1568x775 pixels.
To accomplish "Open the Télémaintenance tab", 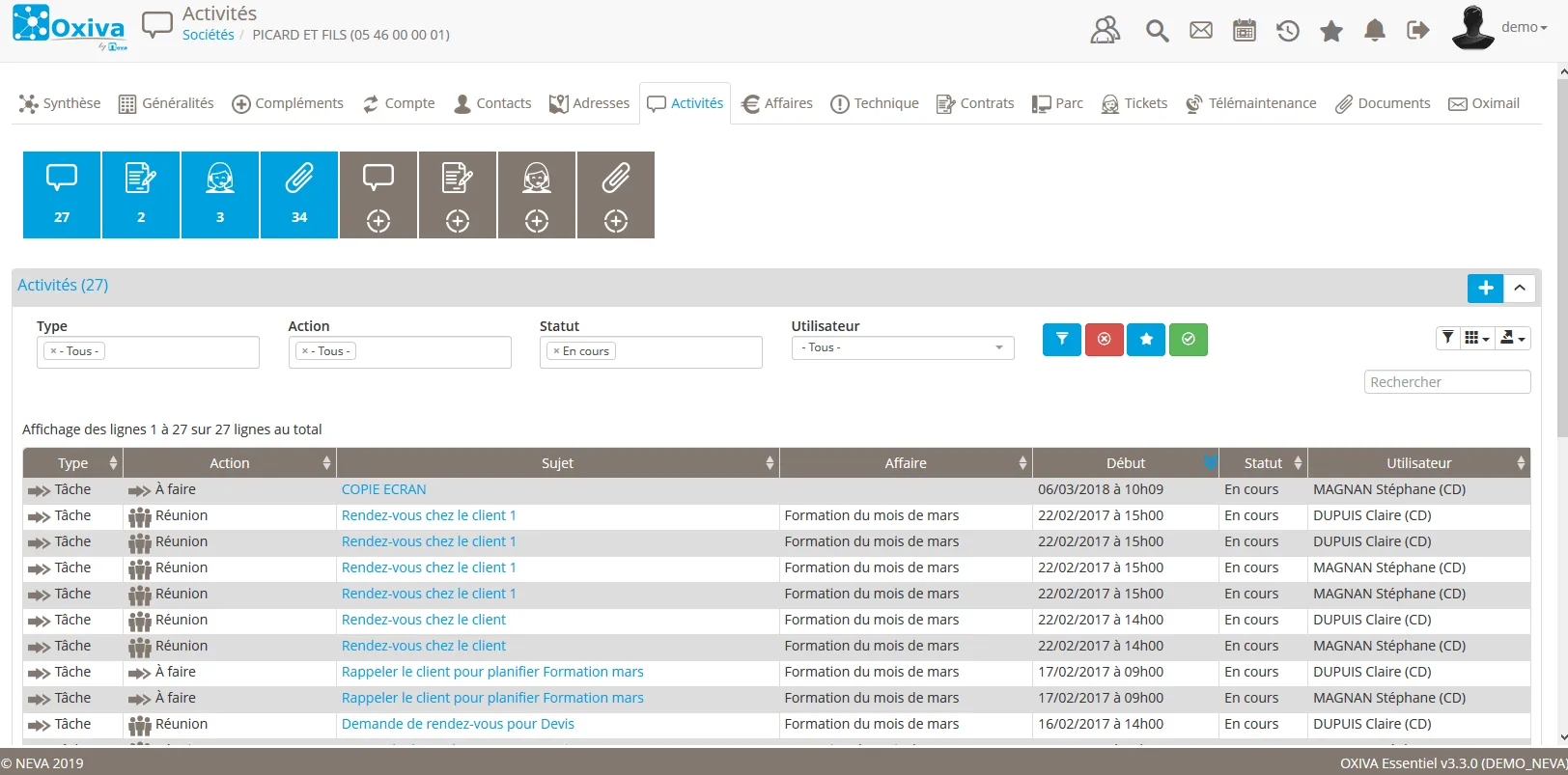I will tap(1251, 103).
